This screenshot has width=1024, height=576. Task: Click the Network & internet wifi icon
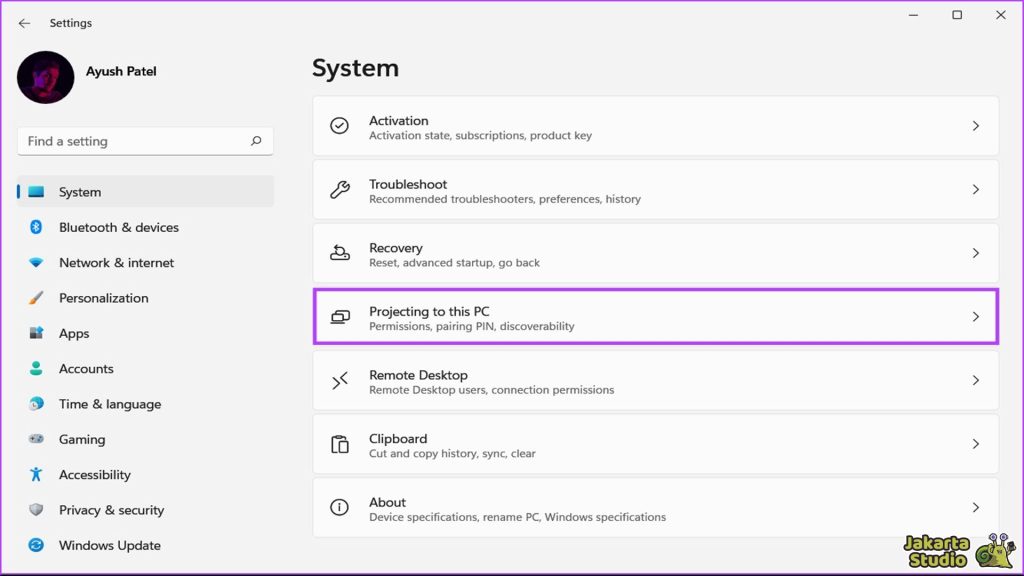click(x=36, y=263)
